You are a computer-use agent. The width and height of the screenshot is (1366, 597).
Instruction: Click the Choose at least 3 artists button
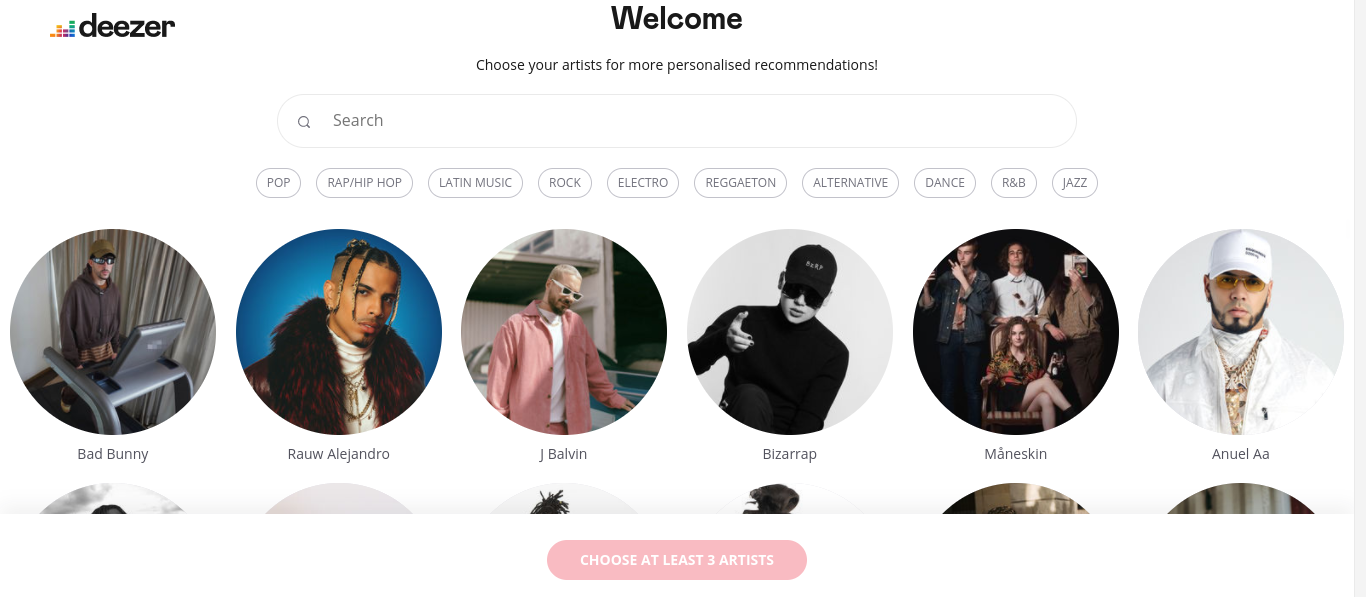(x=677, y=560)
